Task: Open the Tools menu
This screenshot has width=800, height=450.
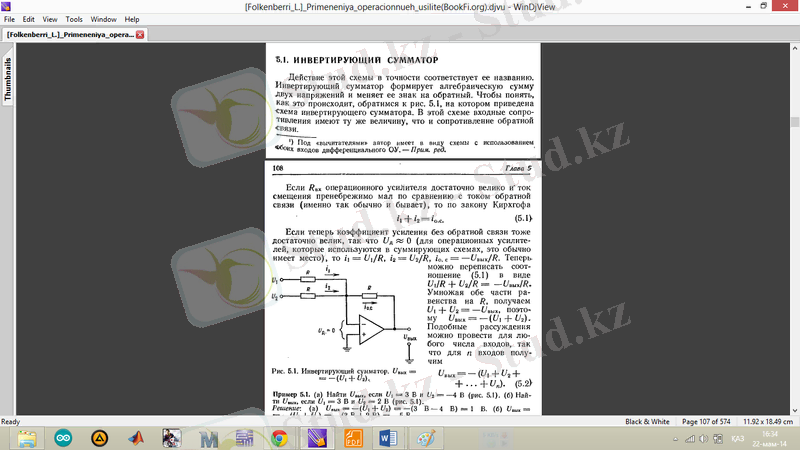Action: (75, 19)
